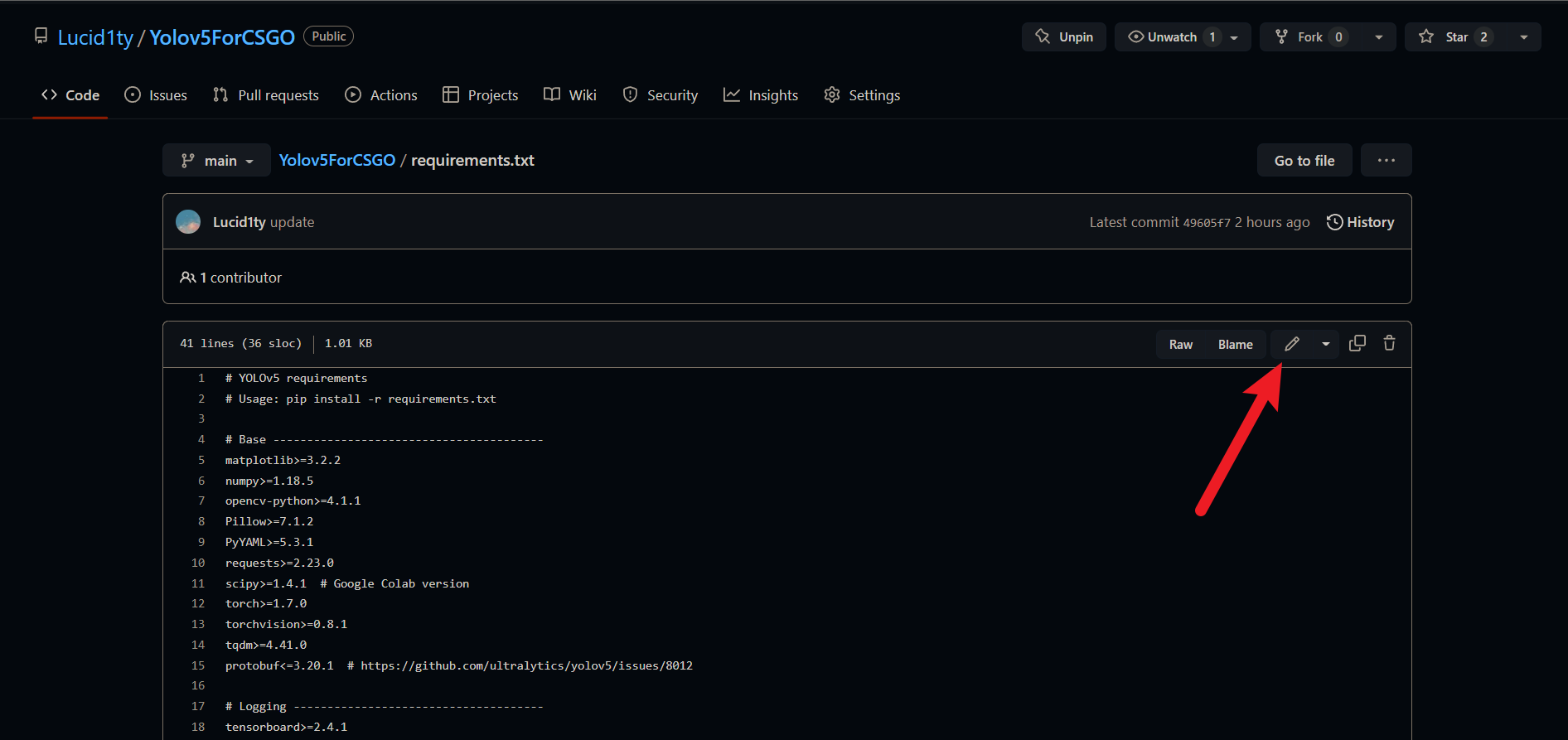The height and width of the screenshot is (740, 1568).
Task: Open the Lucid1ty user avatar
Action: (188, 221)
